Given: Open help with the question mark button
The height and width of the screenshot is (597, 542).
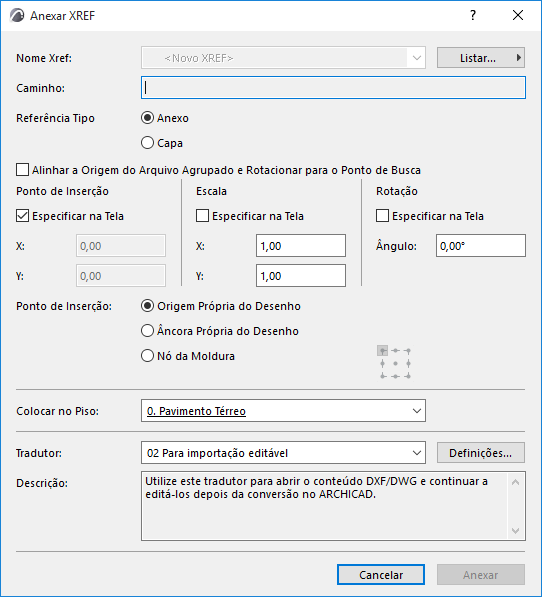Looking at the screenshot, I should coord(473,15).
